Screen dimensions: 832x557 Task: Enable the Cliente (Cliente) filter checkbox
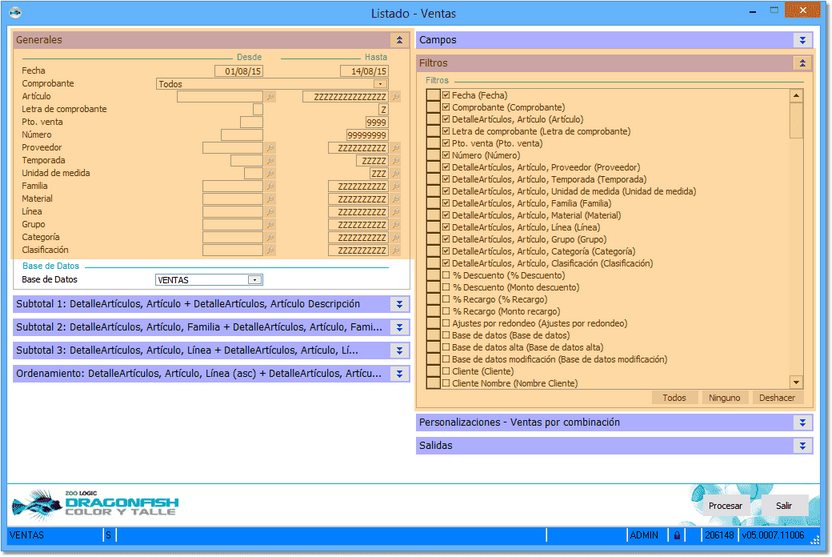(446, 371)
